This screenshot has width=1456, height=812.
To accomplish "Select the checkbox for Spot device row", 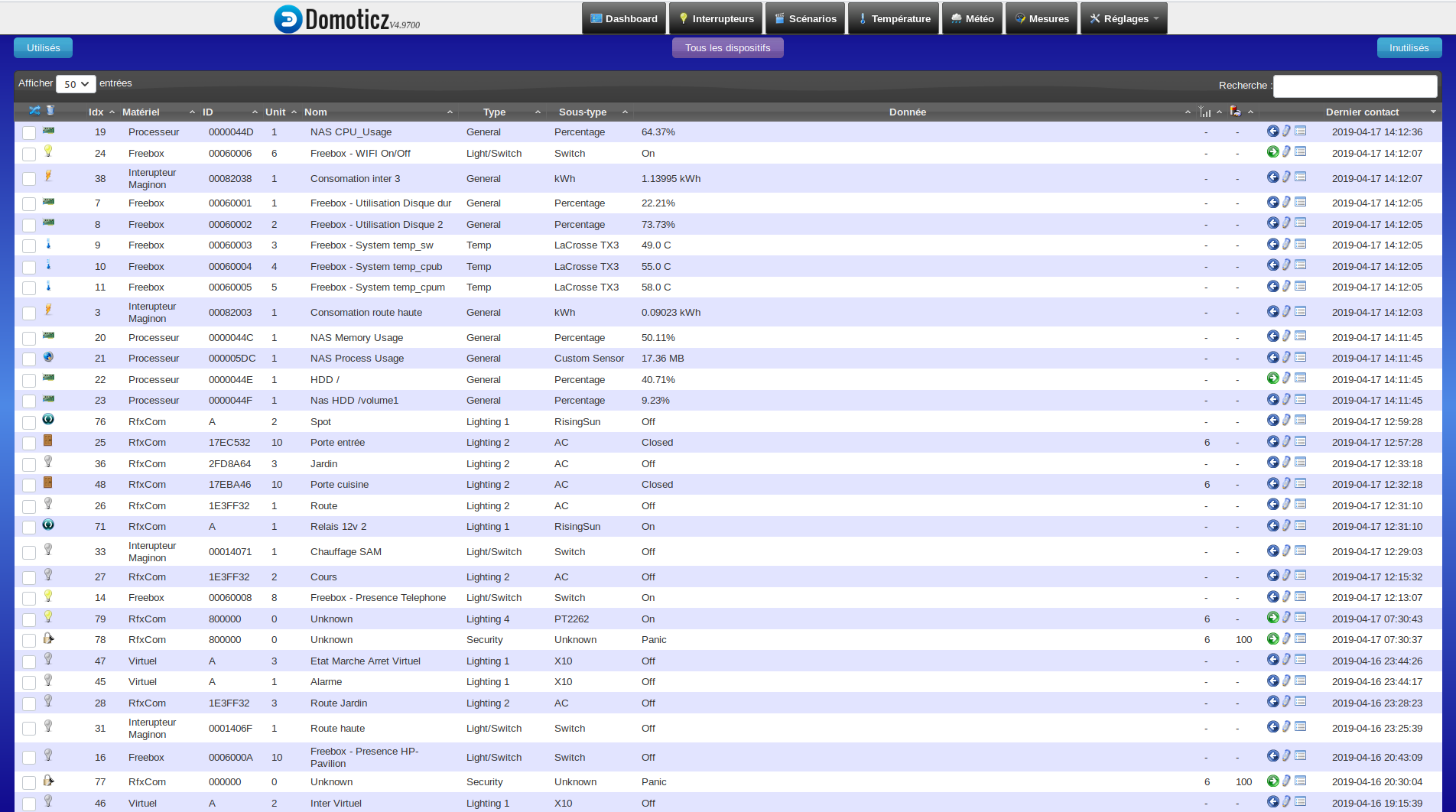I will point(29,423).
